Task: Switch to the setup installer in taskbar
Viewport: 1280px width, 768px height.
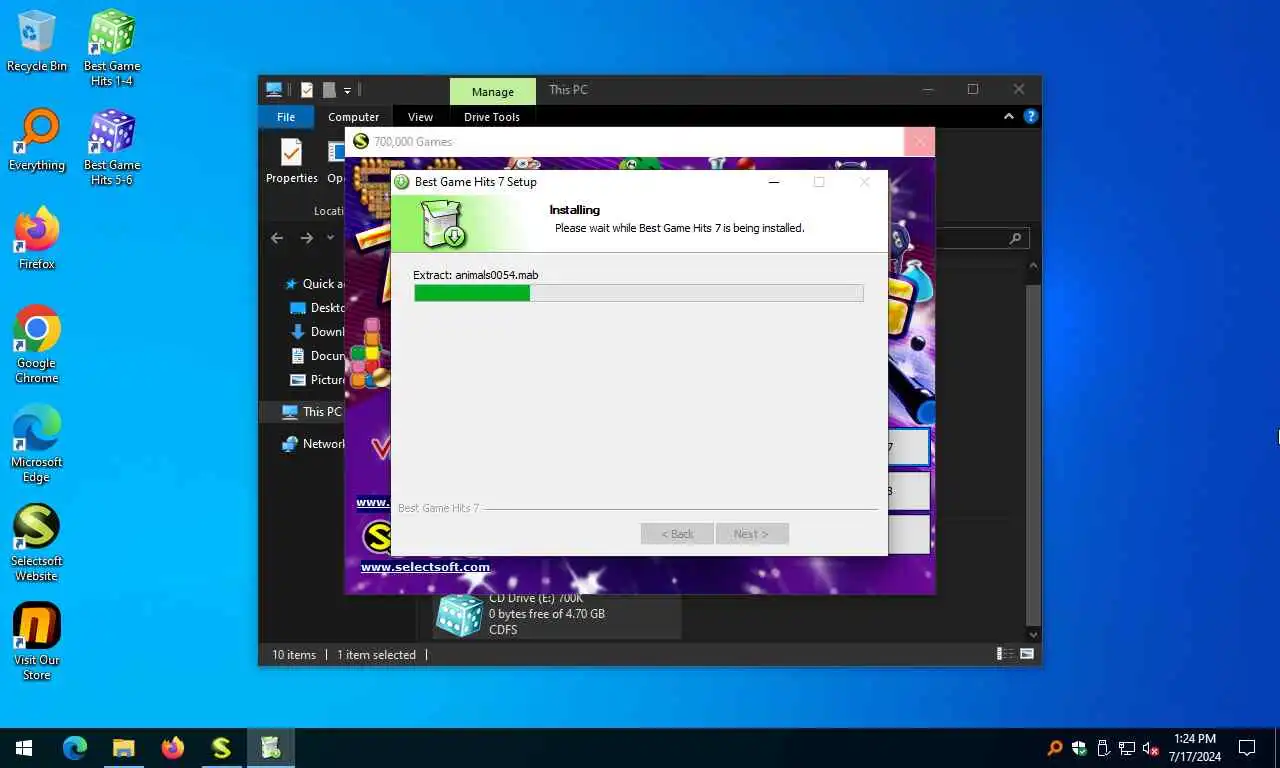Action: point(270,747)
